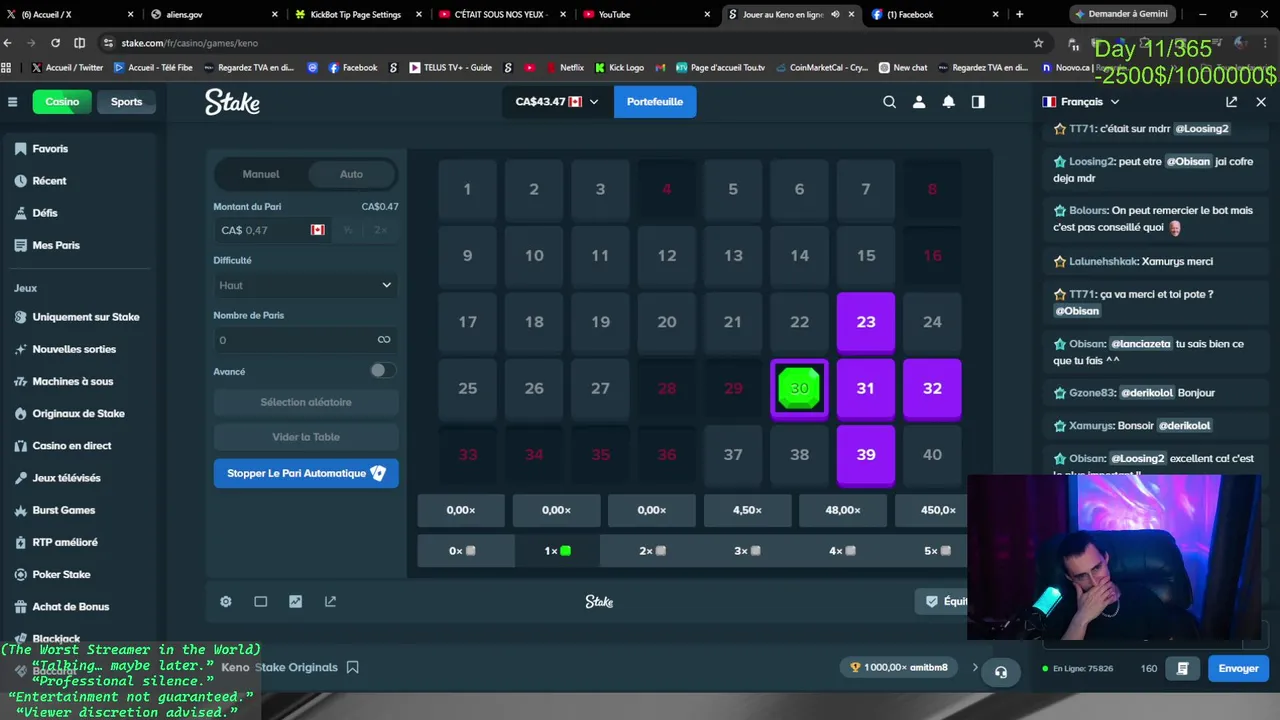Click the Canadian flag in bet amount field

[318, 230]
